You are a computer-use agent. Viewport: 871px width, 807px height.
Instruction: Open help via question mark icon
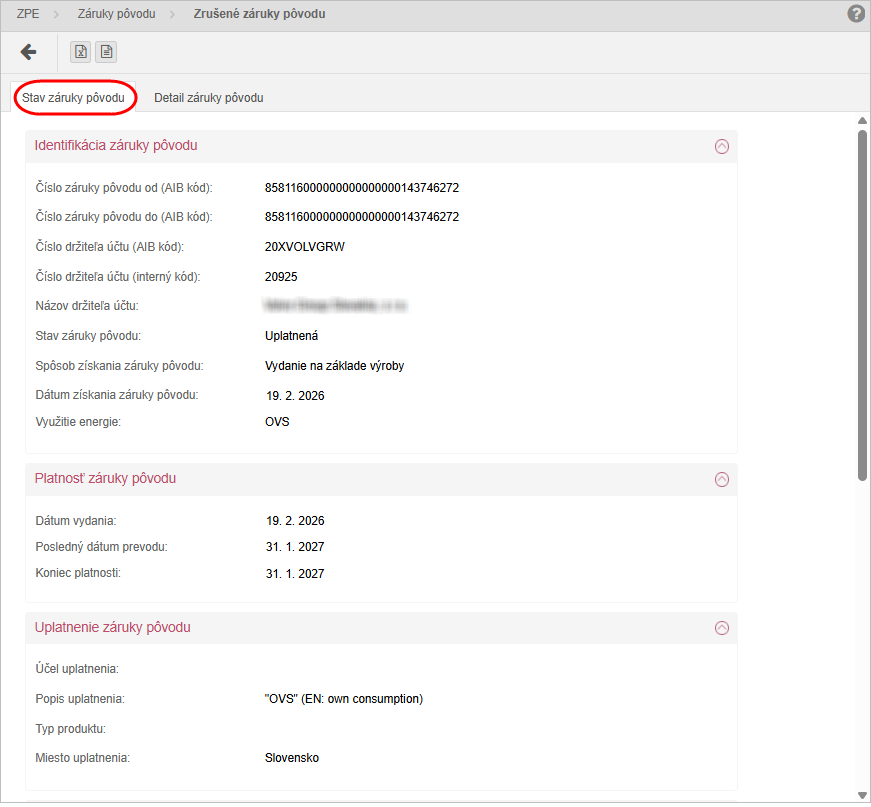pos(856,14)
